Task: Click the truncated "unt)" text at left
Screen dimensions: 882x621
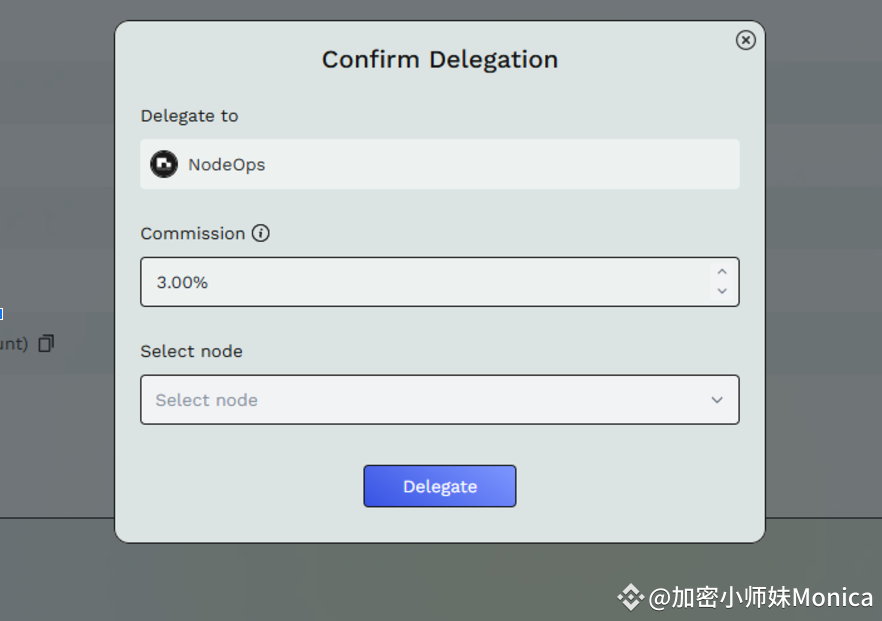Action: tap(13, 344)
